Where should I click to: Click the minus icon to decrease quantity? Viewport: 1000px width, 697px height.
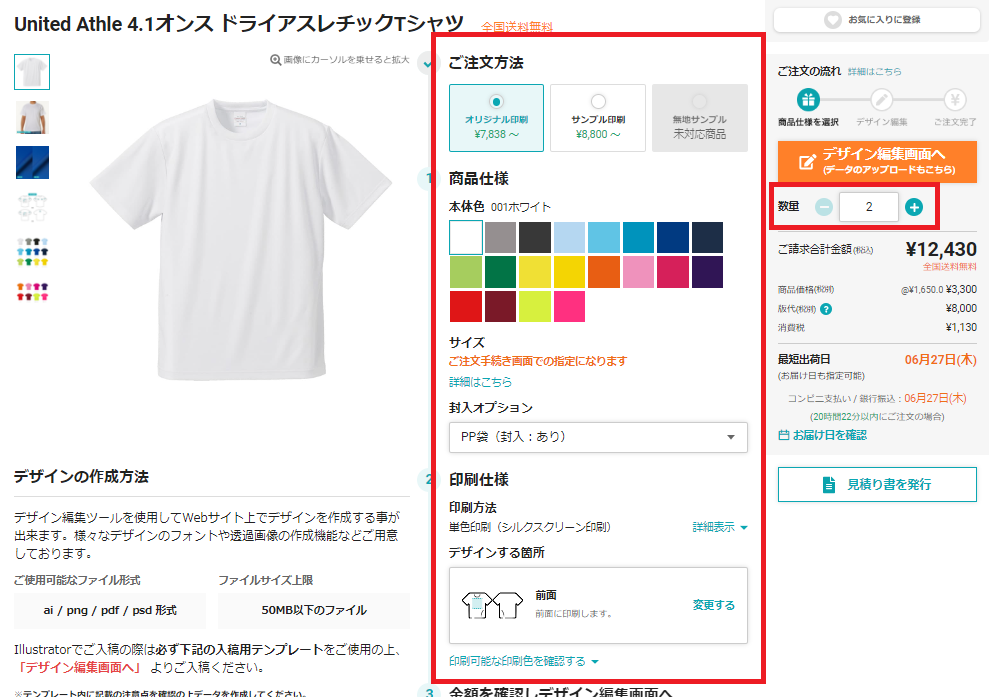[823, 207]
